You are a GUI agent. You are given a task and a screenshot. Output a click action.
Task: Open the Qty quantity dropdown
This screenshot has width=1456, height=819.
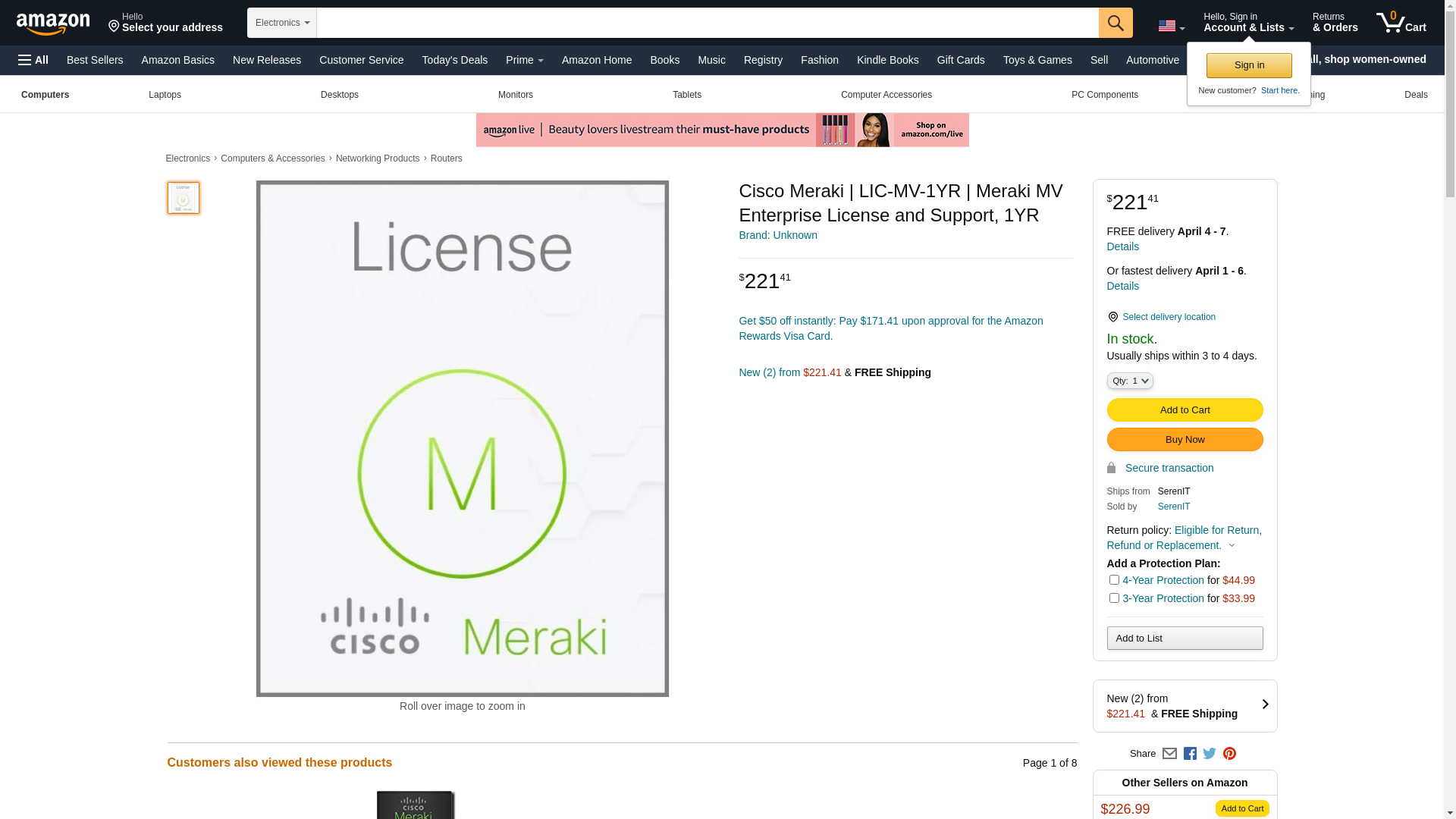[x=1130, y=381]
